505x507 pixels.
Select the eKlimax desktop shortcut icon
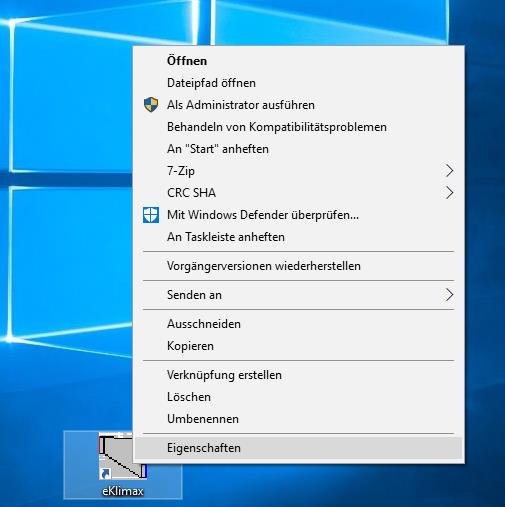point(123,465)
